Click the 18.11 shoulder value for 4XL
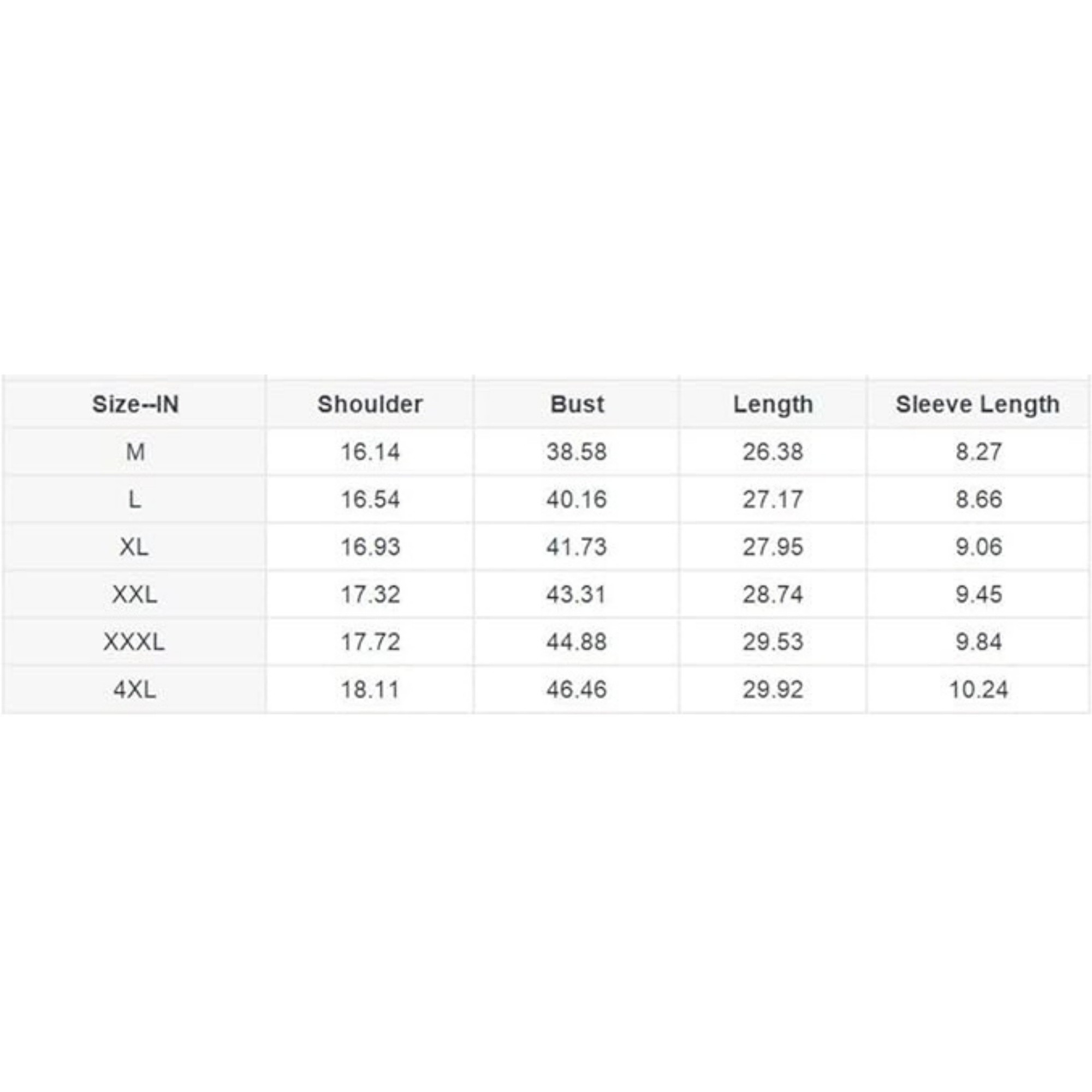Image resolution: width=1092 pixels, height=1092 pixels. pos(370,689)
